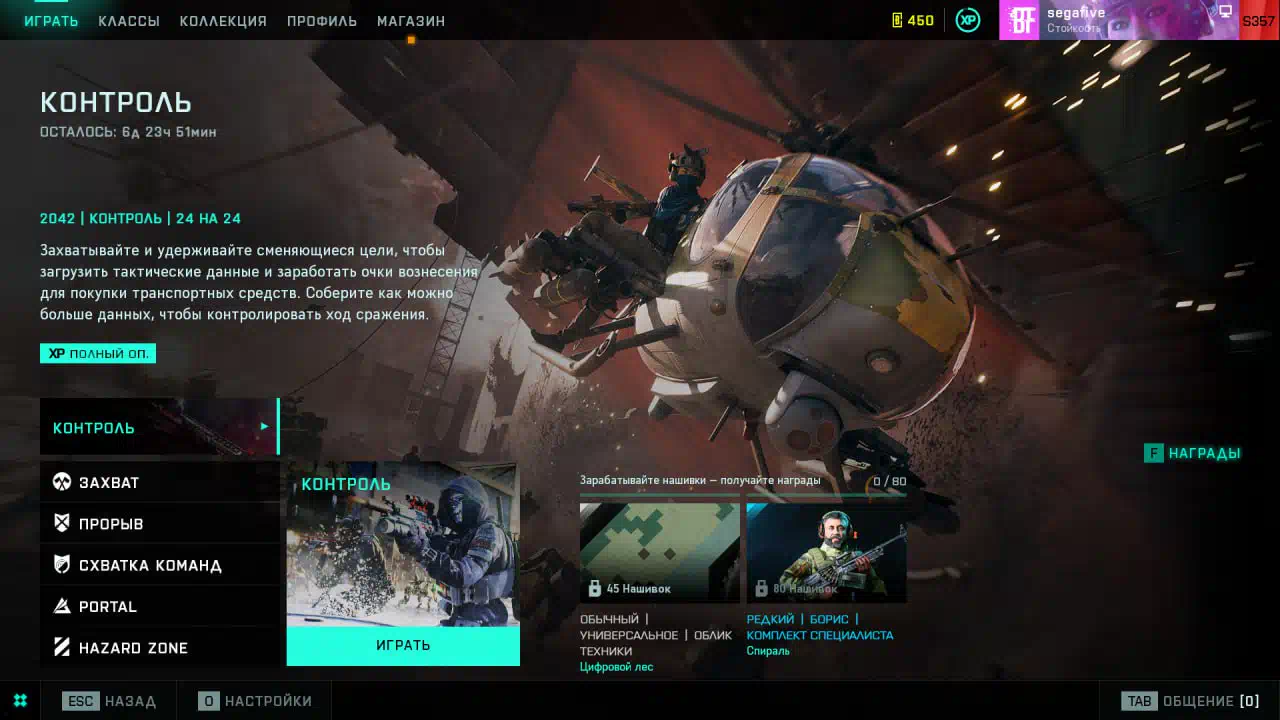Select the СХВАТКА КОМАНД mode label
This screenshot has width=1280, height=720.
tap(150, 566)
